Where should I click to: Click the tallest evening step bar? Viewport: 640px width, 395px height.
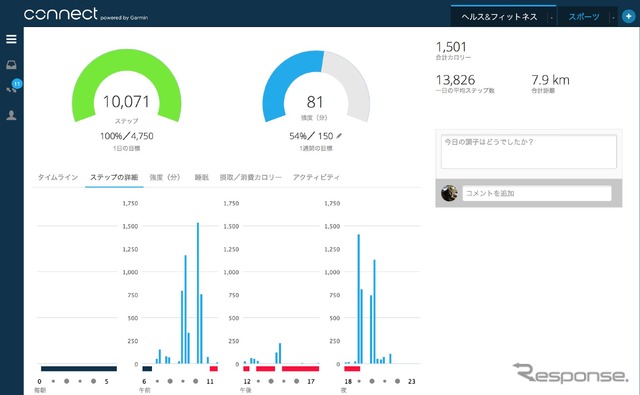359,299
